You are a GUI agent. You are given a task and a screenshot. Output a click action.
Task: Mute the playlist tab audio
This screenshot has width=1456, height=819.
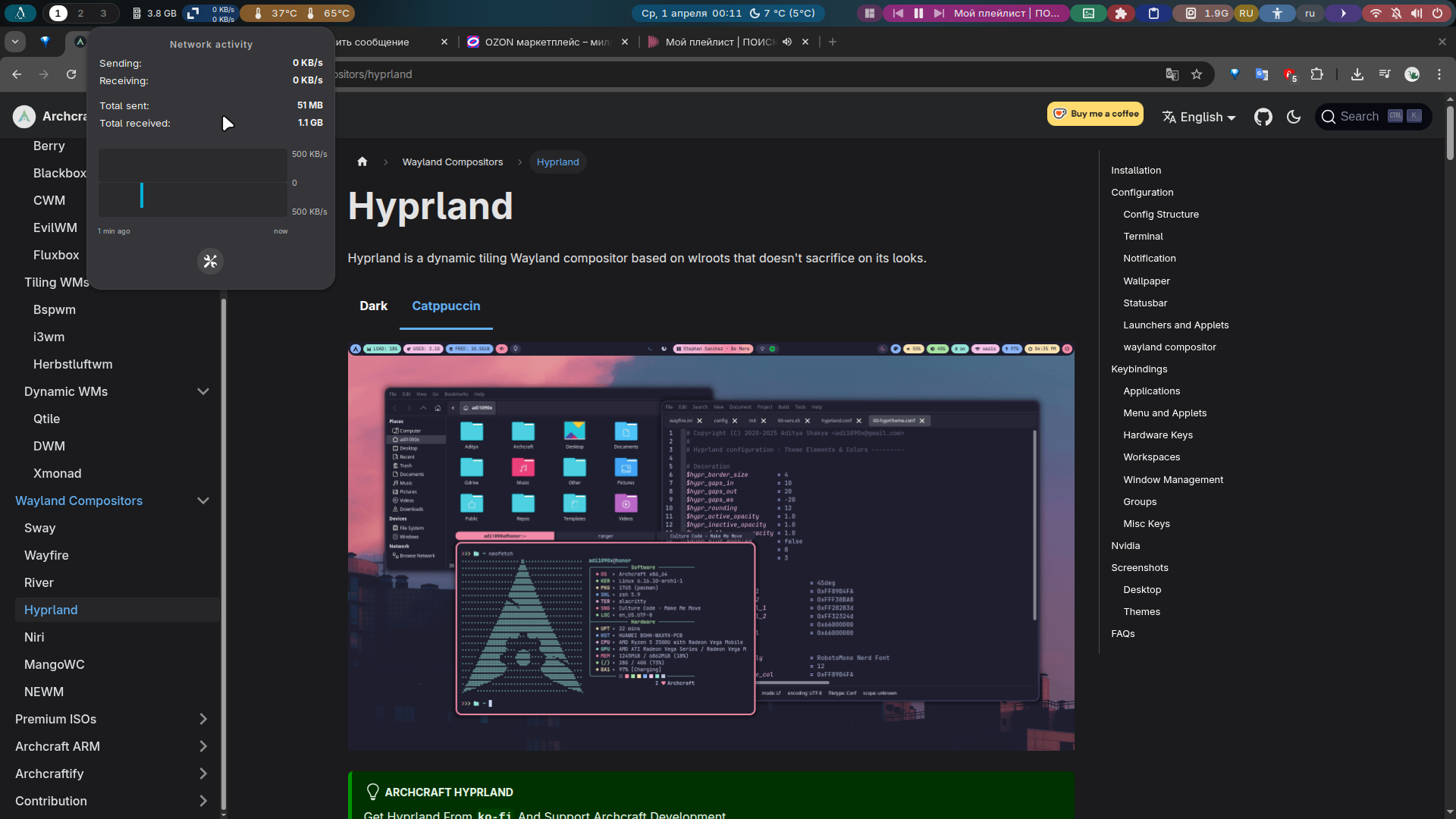click(x=787, y=42)
